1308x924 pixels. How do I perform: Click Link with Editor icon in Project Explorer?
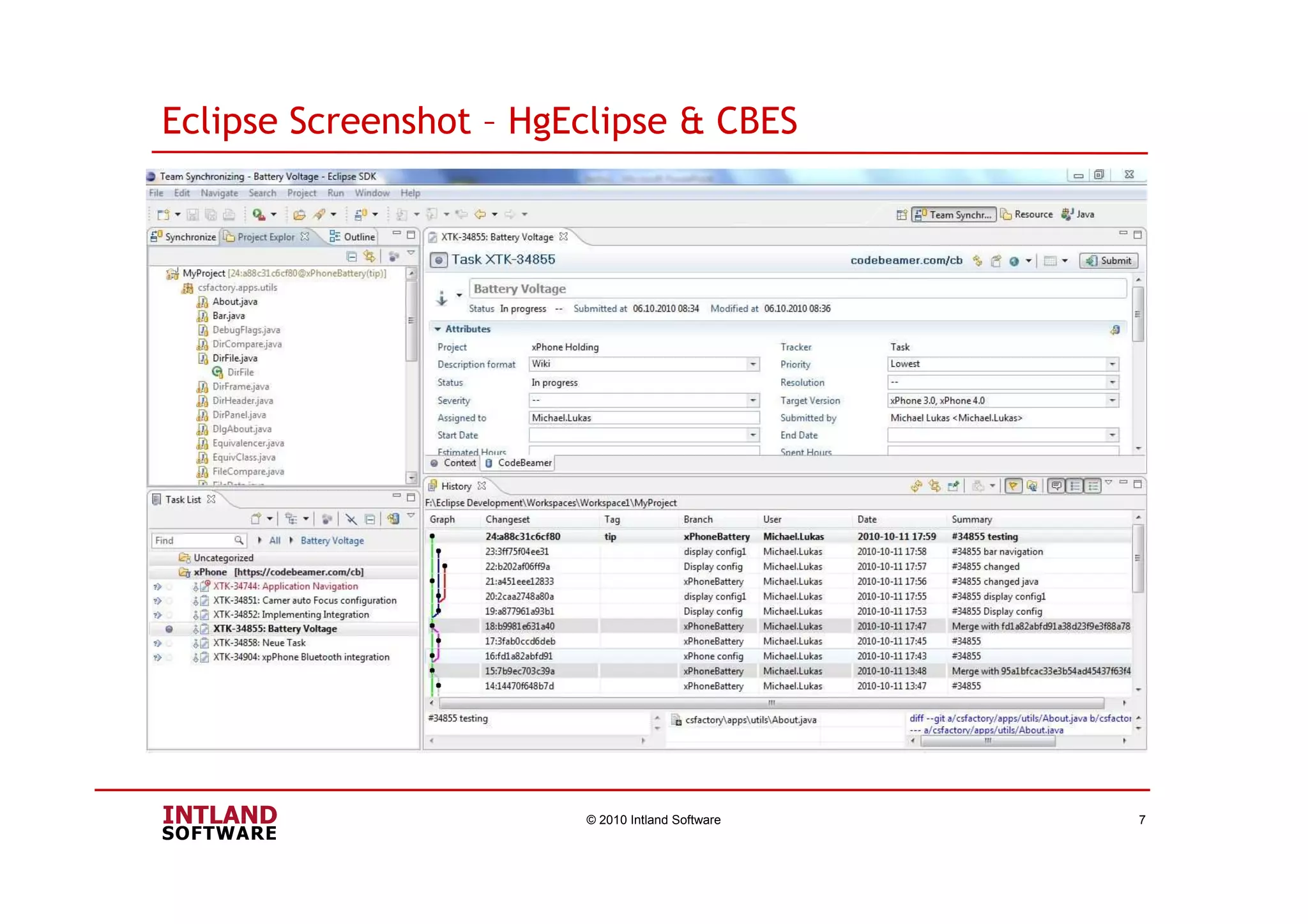click(369, 256)
